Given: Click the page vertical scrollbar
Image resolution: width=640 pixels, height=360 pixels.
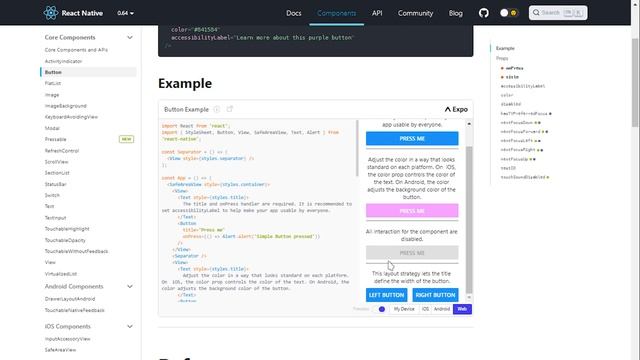Looking at the screenshot, I should 635,82.
